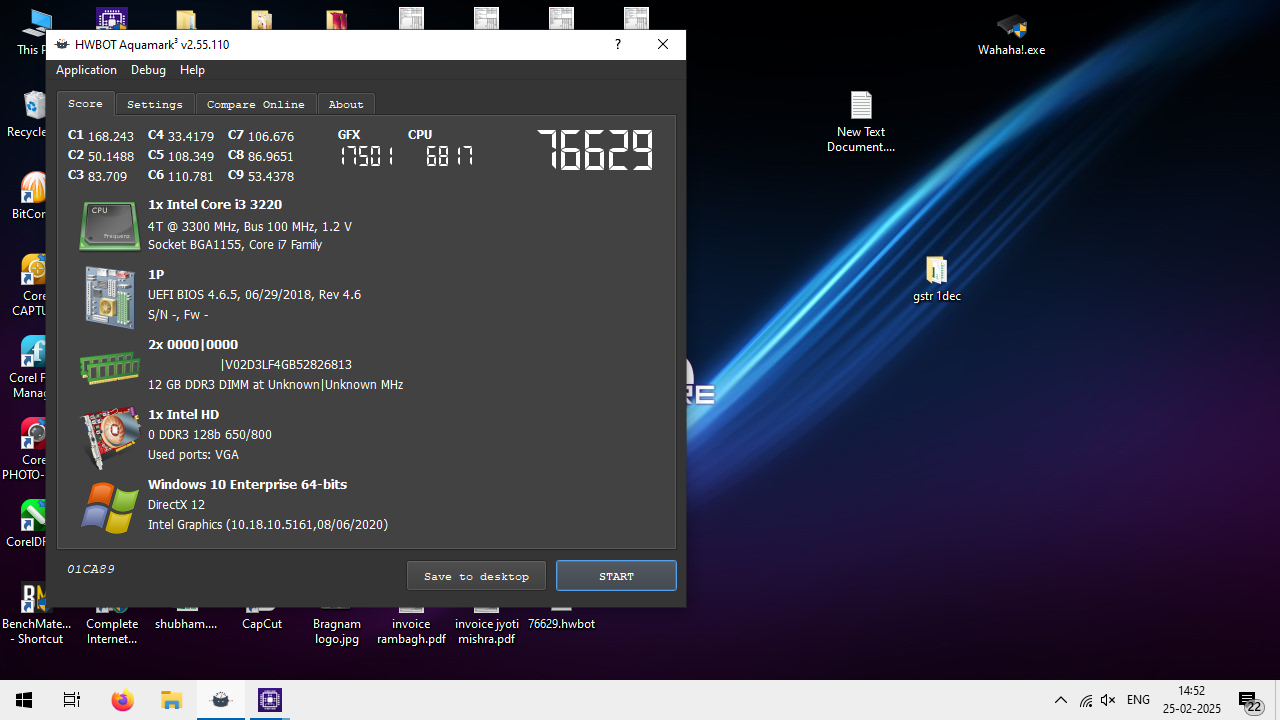The width and height of the screenshot is (1280, 720).
Task: Click the Aquamark title bar app icon
Action: pos(62,45)
